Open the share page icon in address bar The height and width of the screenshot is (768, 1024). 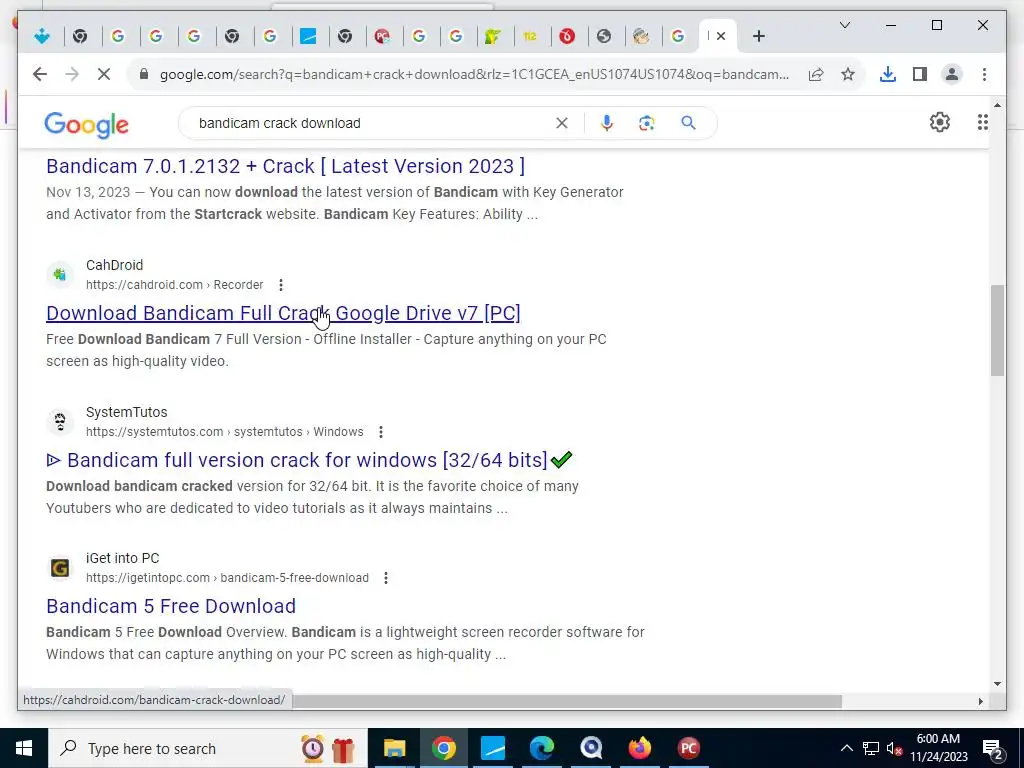click(816, 74)
